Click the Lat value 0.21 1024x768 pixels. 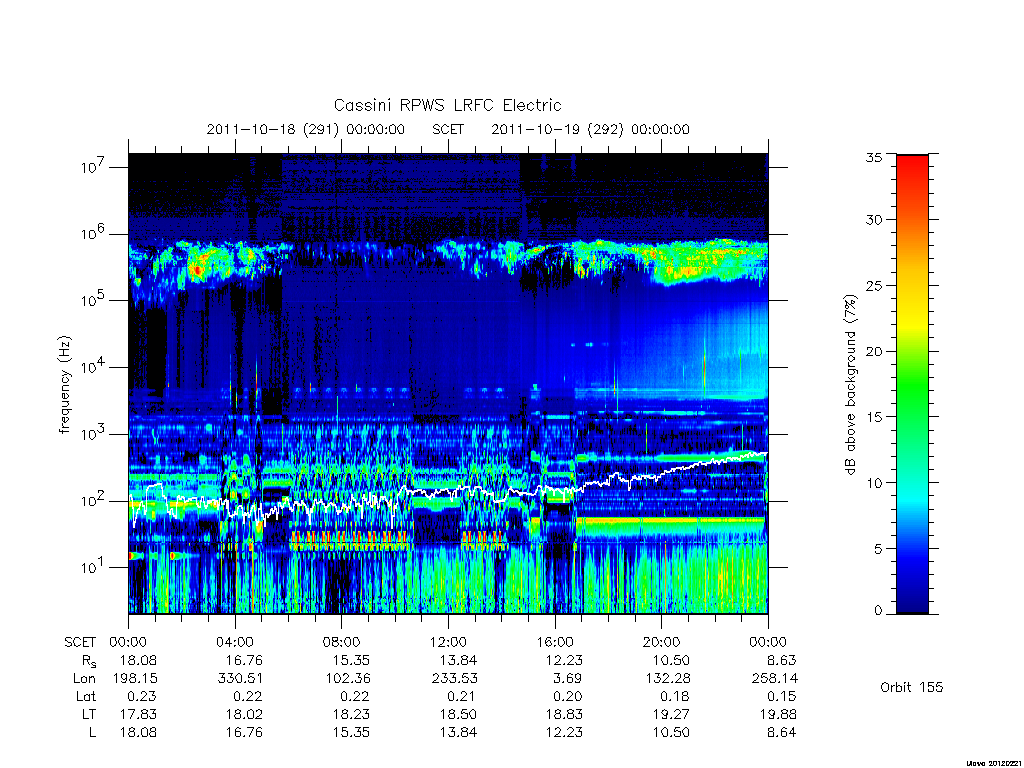[x=462, y=696]
